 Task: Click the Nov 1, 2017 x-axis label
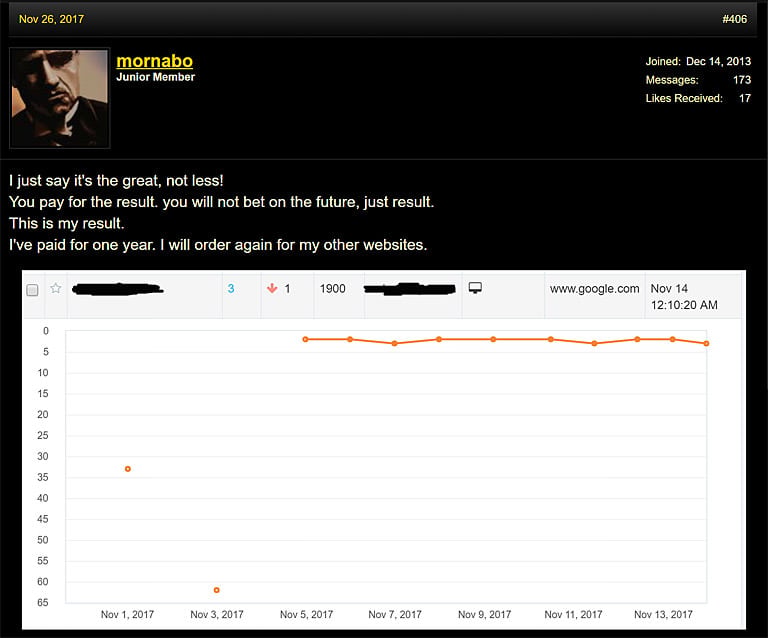(x=127, y=614)
